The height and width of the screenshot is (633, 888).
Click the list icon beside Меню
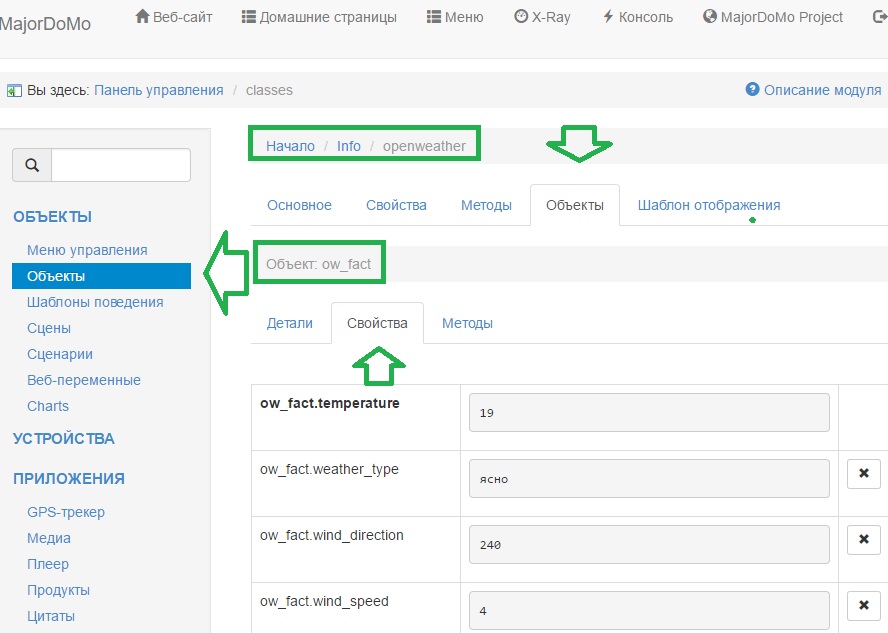(433, 17)
